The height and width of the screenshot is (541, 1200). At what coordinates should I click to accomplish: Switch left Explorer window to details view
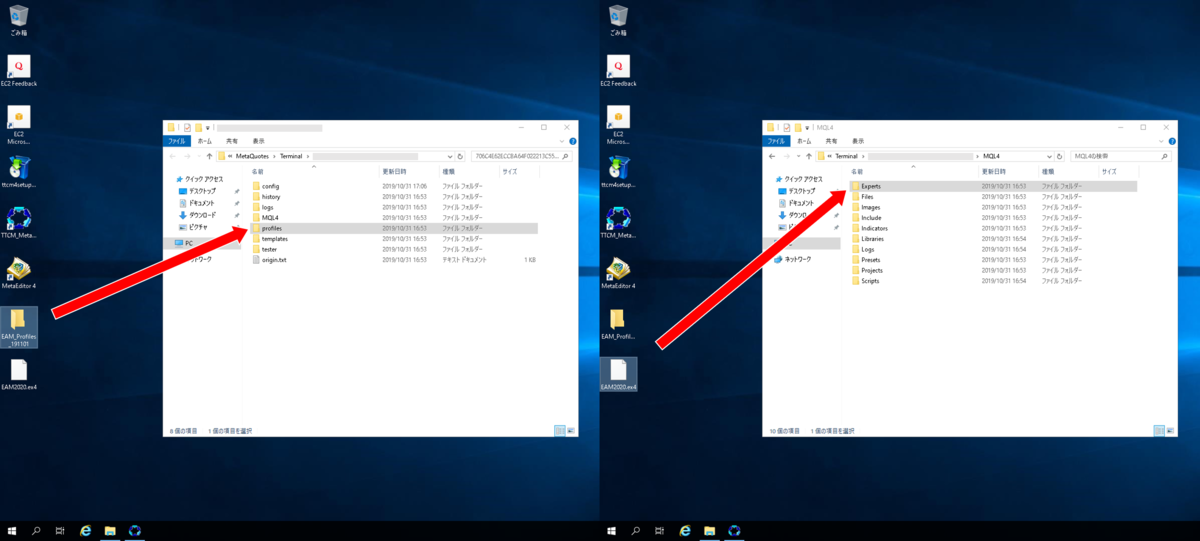tap(560, 430)
